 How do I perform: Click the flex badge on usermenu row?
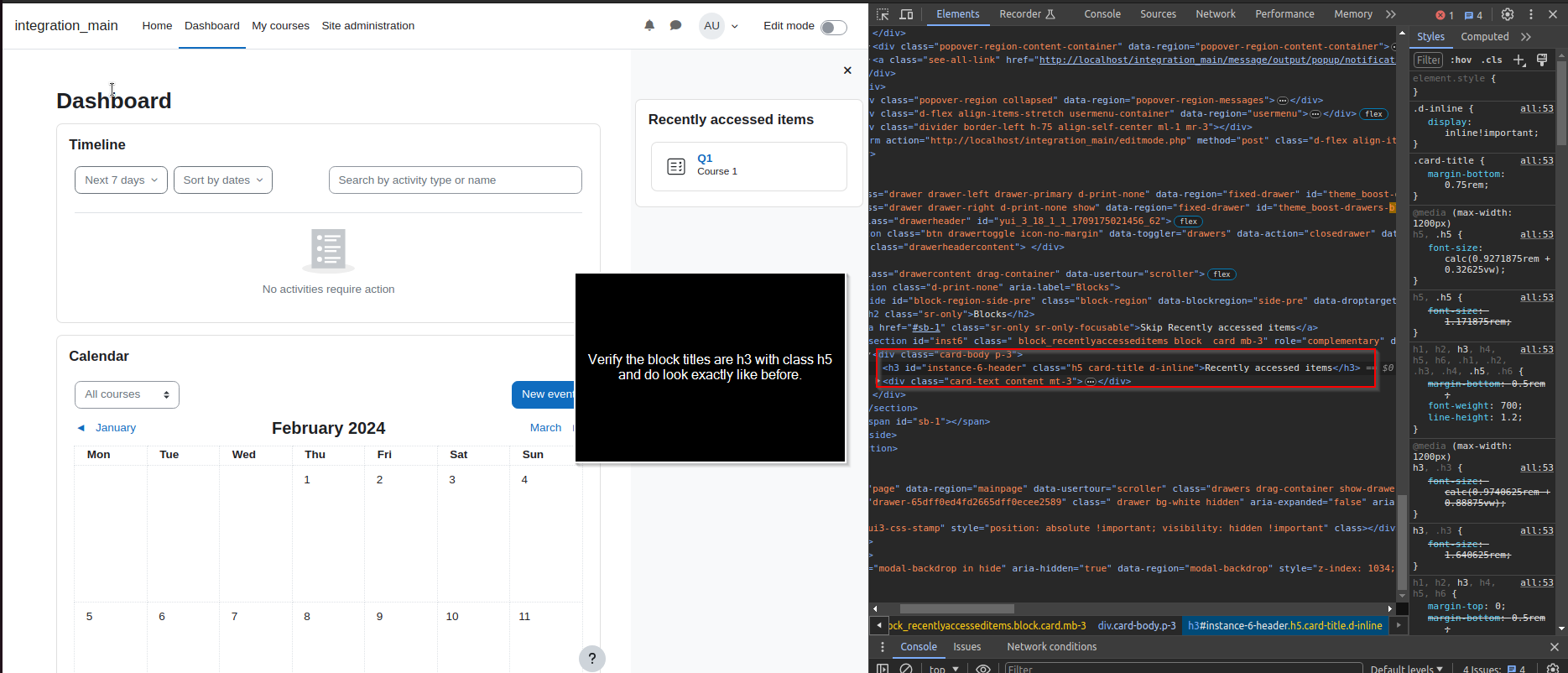tap(1373, 114)
